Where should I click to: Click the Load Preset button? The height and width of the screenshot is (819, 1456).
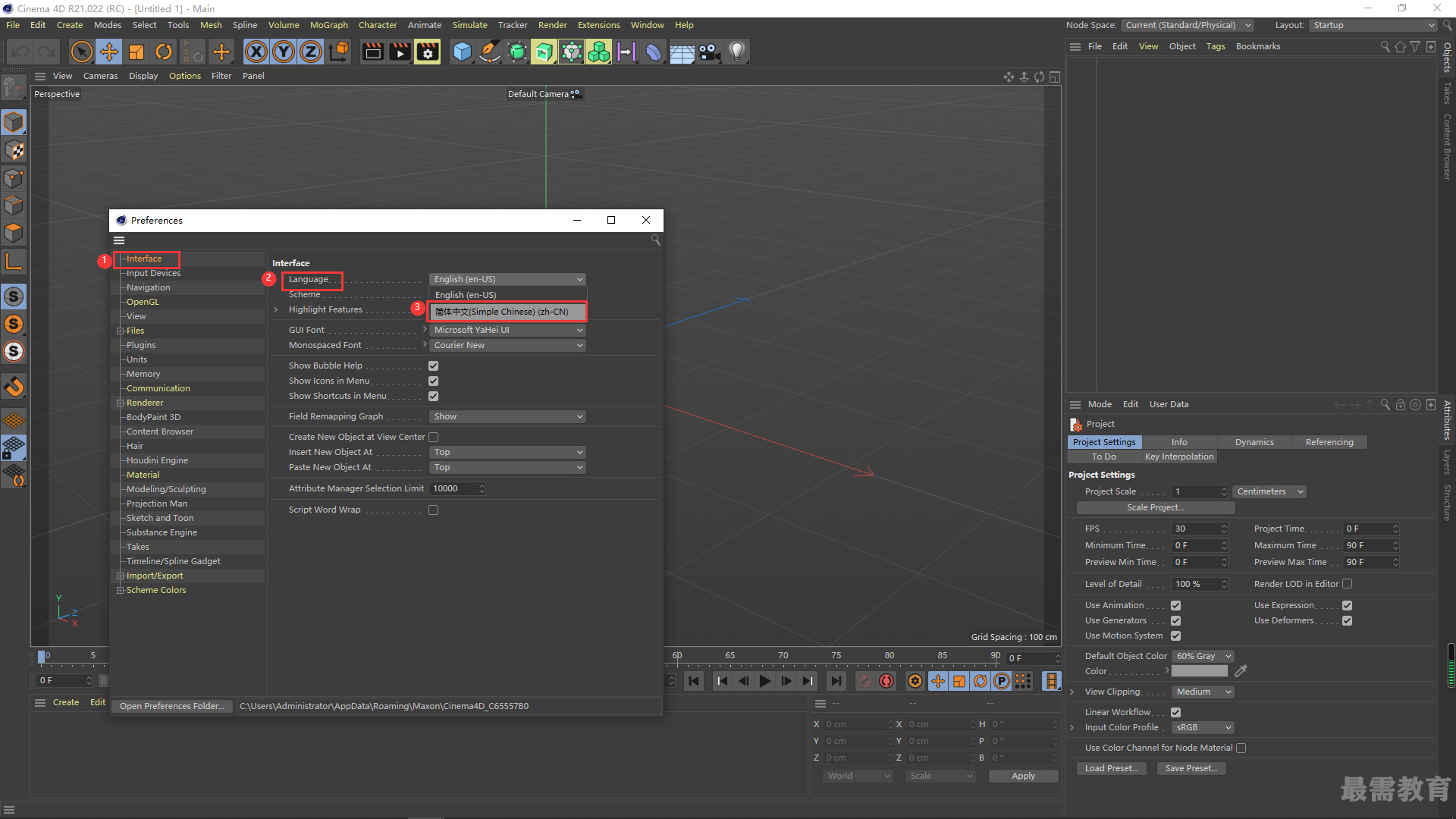(1111, 768)
